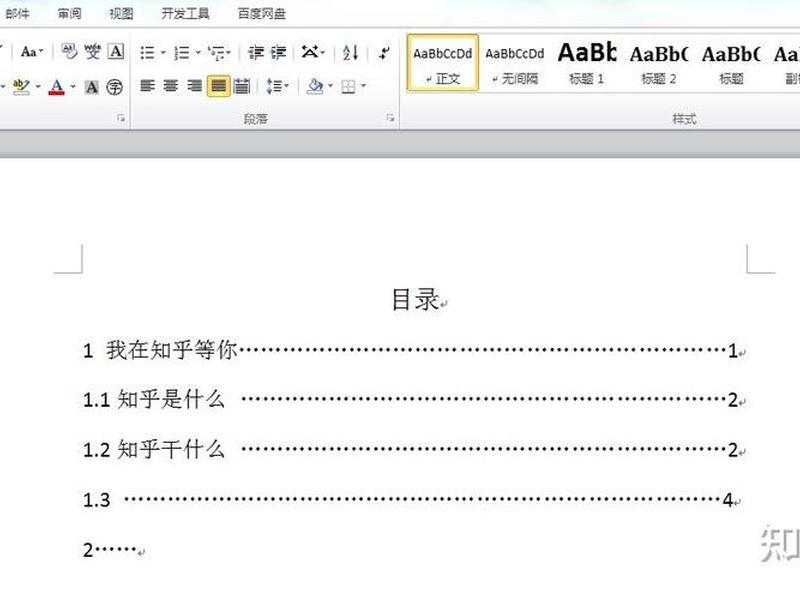Image resolution: width=800 pixels, height=600 pixels.
Task: Apply the 标题 2 style
Action: [x=659, y=63]
